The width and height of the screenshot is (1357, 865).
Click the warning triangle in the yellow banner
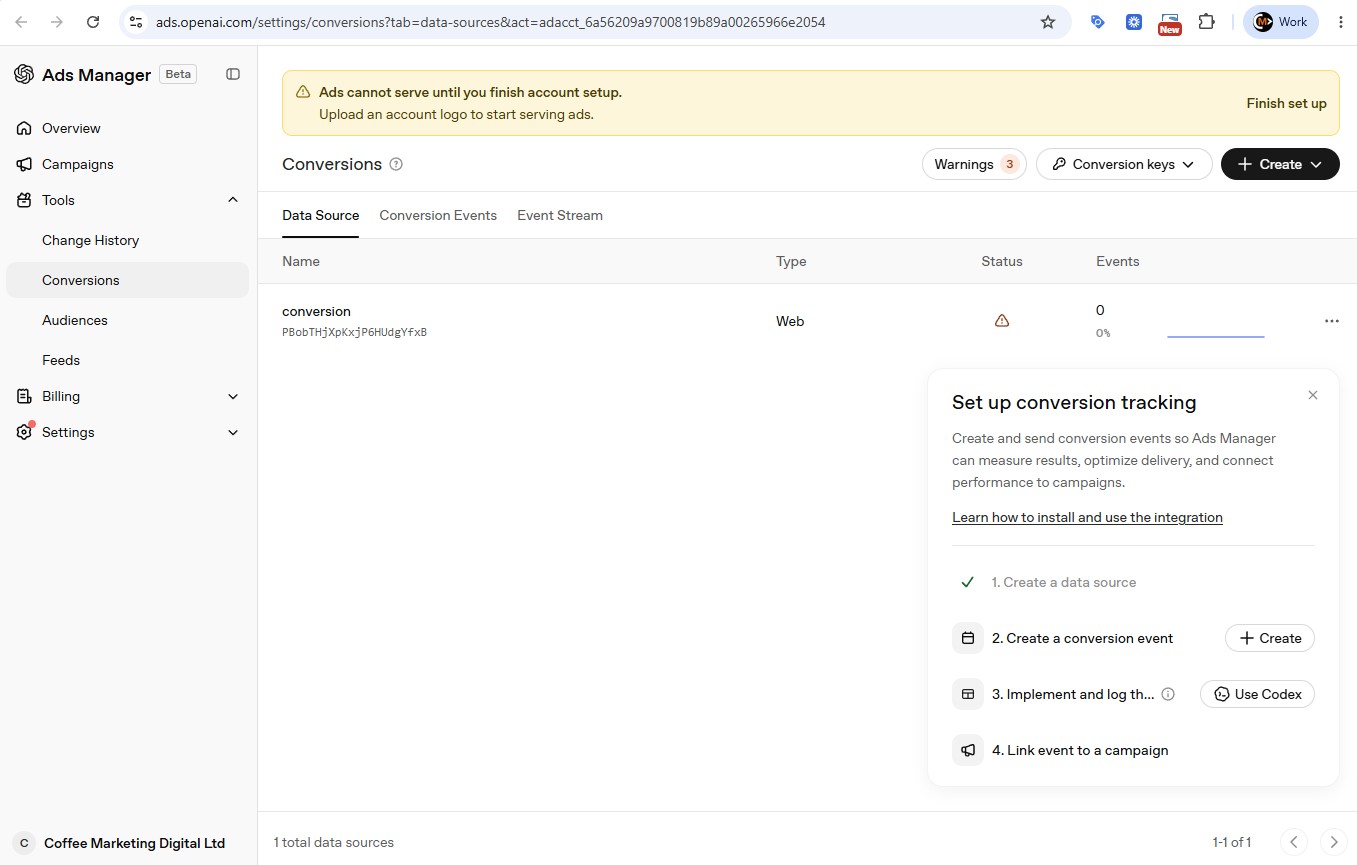coord(303,92)
